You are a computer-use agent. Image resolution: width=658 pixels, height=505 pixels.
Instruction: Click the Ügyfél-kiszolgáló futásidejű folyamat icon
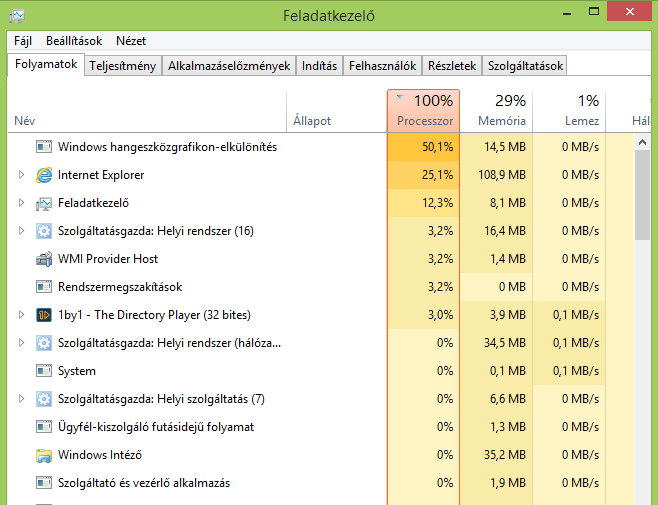(44, 427)
